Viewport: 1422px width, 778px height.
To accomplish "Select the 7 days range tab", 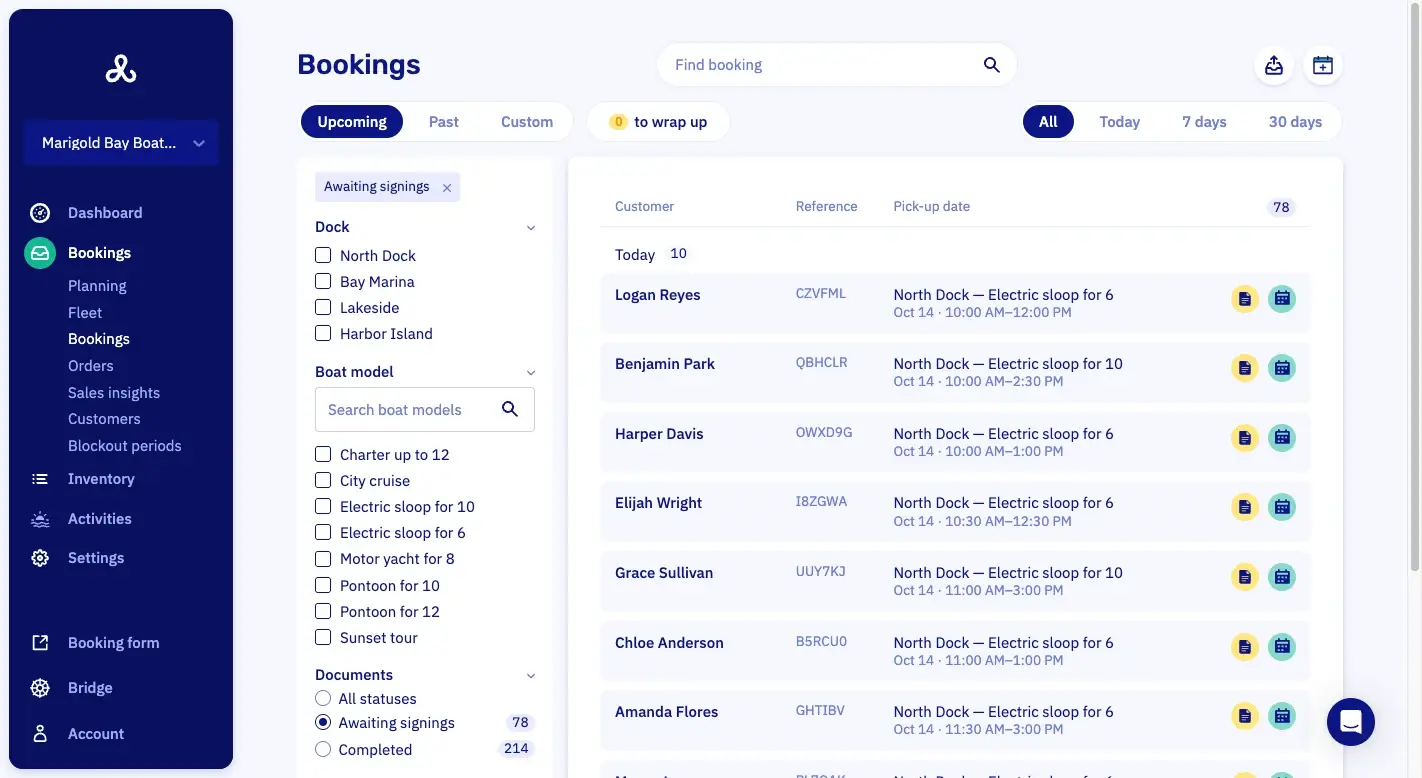I will [x=1204, y=122].
